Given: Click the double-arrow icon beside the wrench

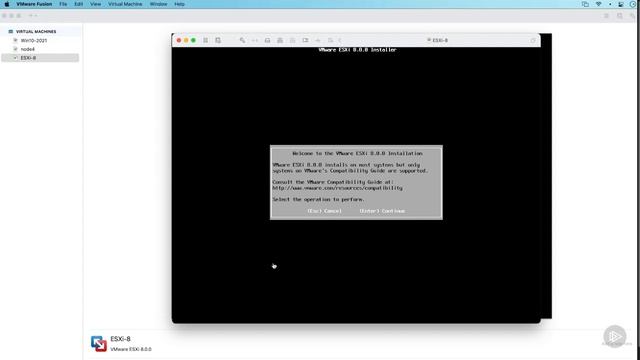Looking at the screenshot, I should (x=255, y=40).
